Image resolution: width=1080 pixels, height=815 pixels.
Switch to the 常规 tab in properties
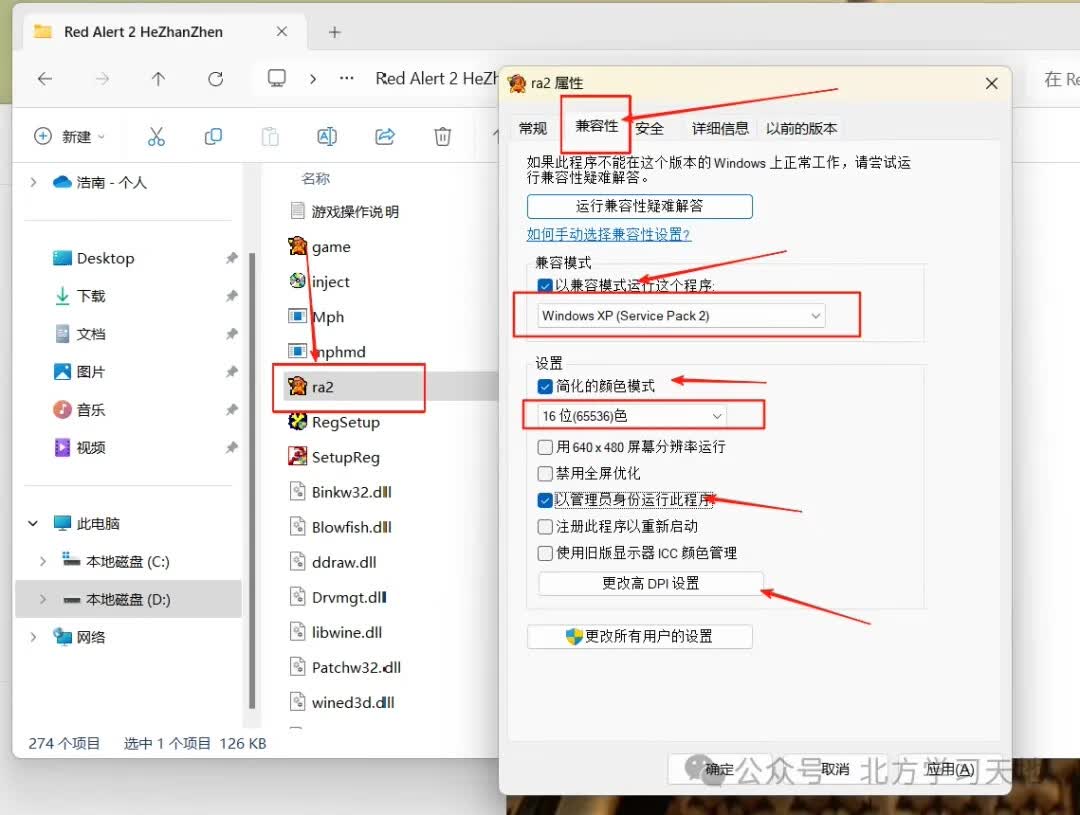[533, 128]
